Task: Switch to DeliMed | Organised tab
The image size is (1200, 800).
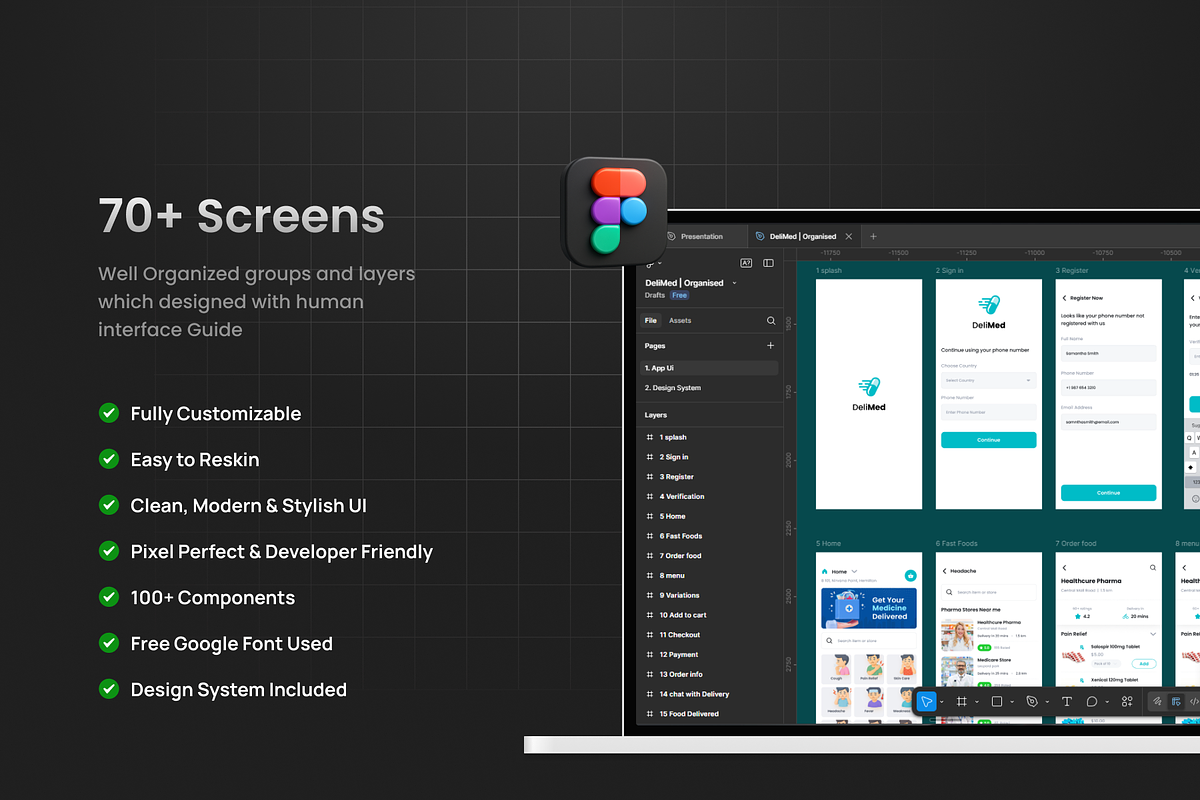Action: [803, 237]
